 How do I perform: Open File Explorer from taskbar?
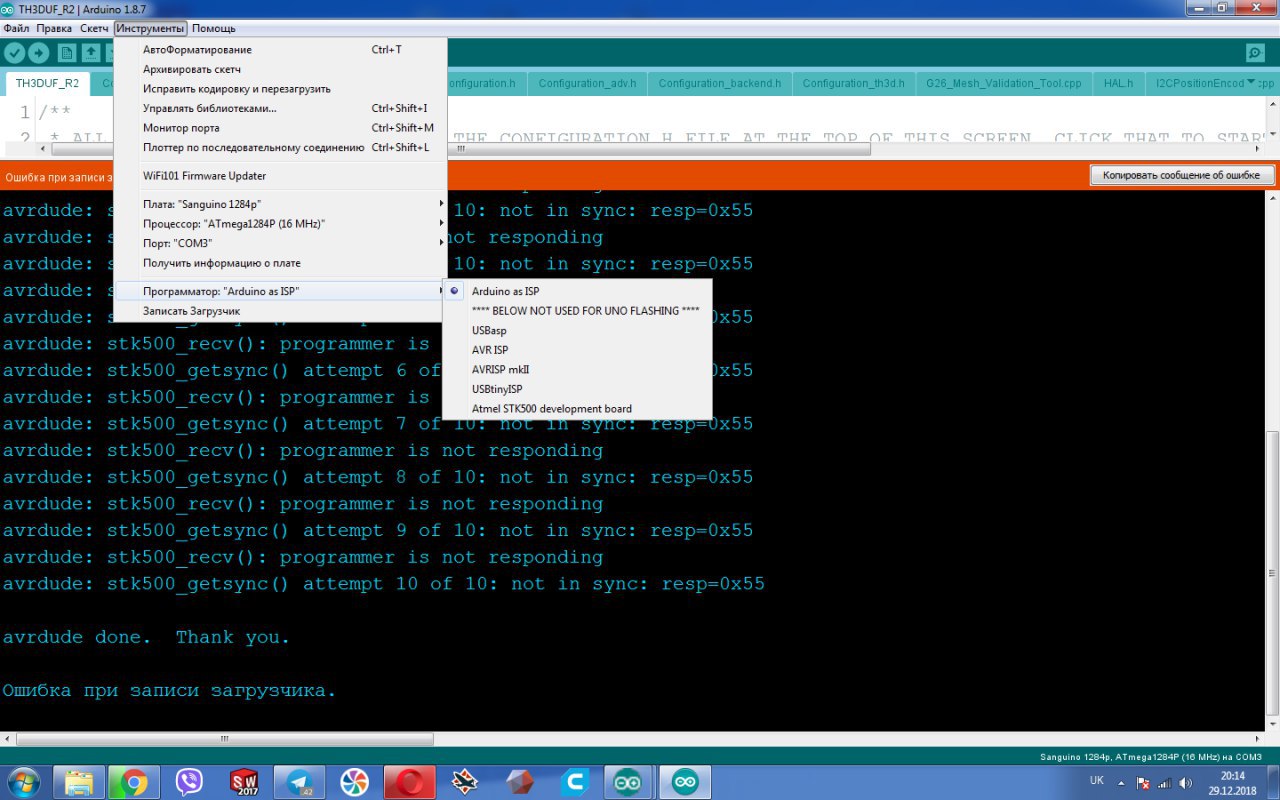79,781
